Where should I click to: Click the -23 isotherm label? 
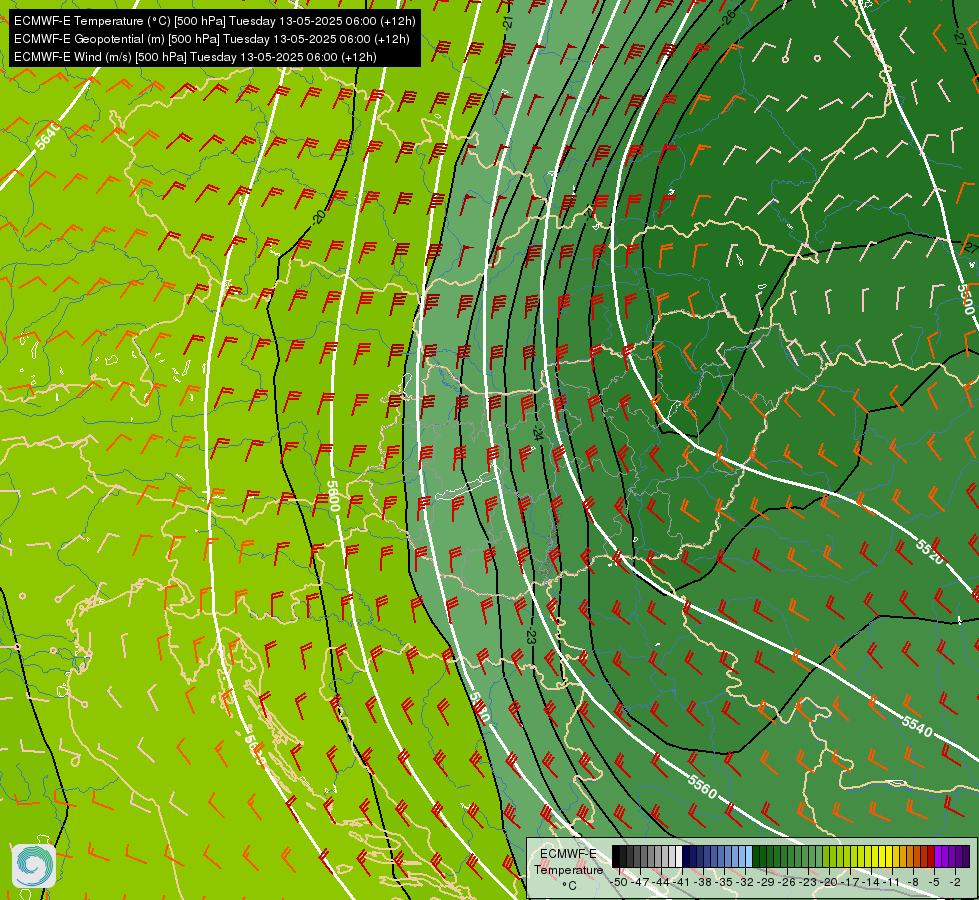pos(531,636)
